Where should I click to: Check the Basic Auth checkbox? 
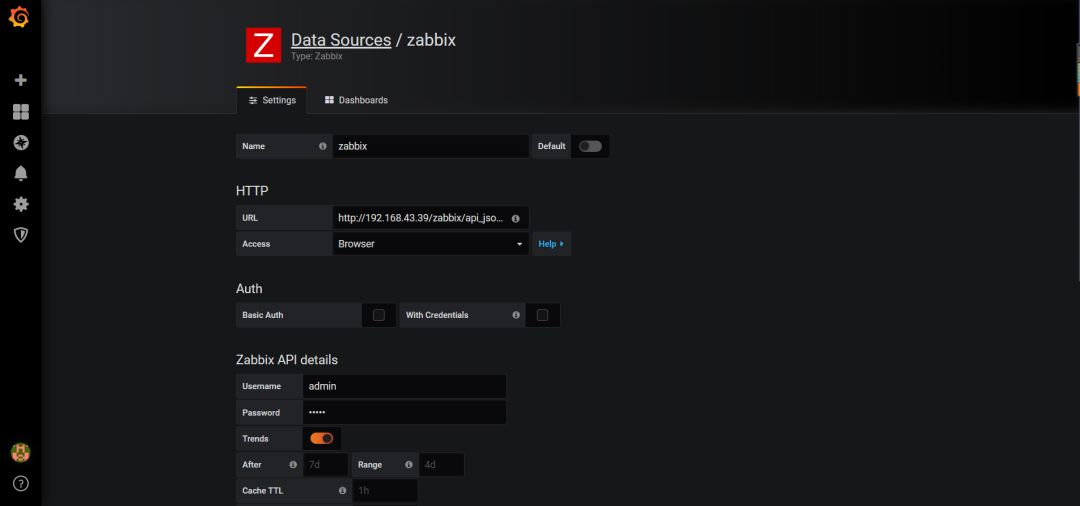(379, 315)
